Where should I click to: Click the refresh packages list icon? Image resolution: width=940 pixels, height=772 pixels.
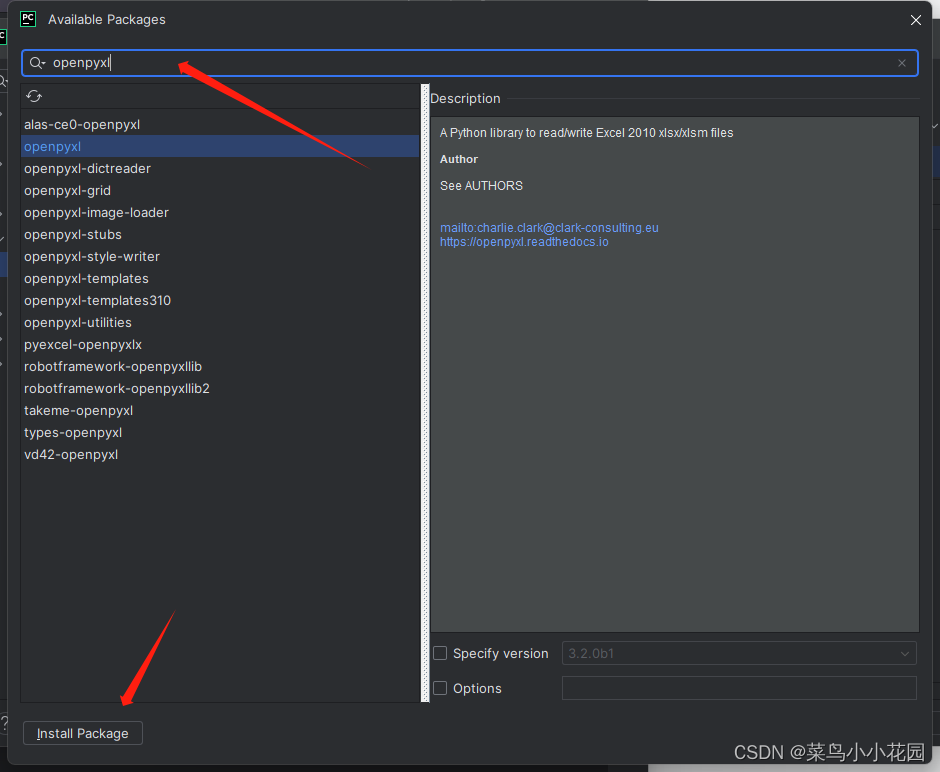click(34, 96)
